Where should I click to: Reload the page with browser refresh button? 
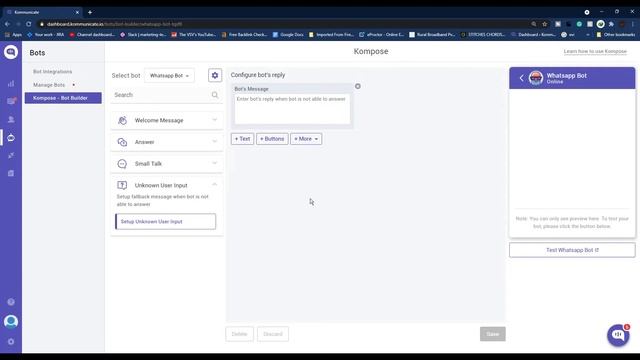pyautogui.click(x=29, y=24)
